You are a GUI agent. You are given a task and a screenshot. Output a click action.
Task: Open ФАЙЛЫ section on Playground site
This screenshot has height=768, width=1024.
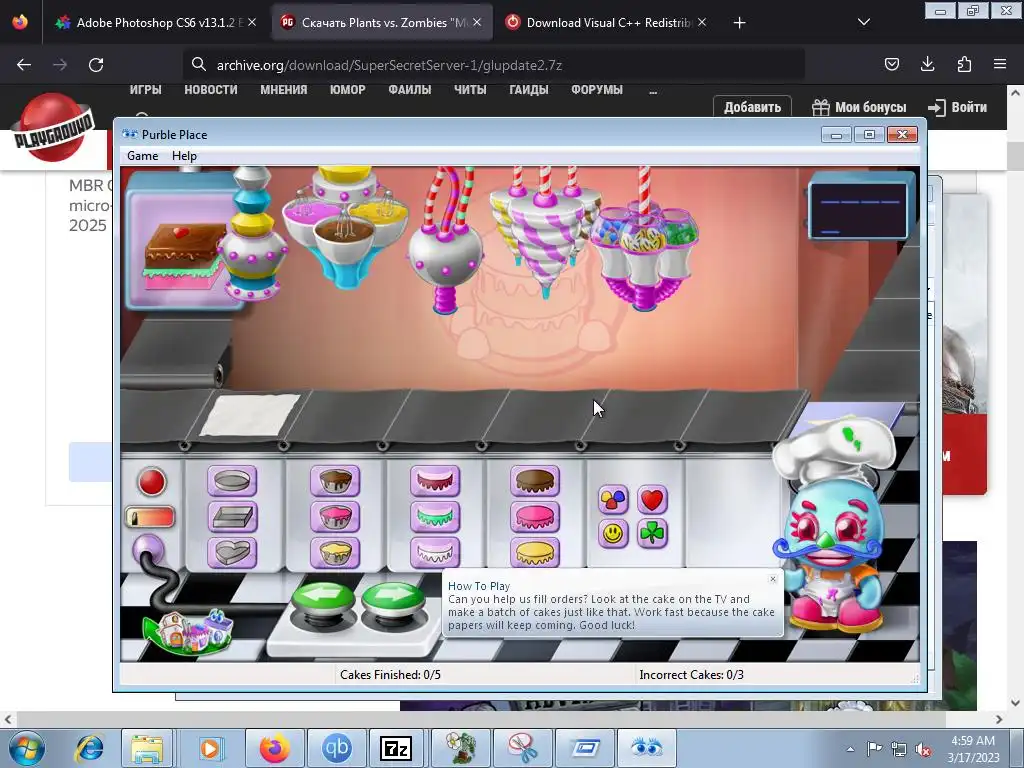[409, 90]
